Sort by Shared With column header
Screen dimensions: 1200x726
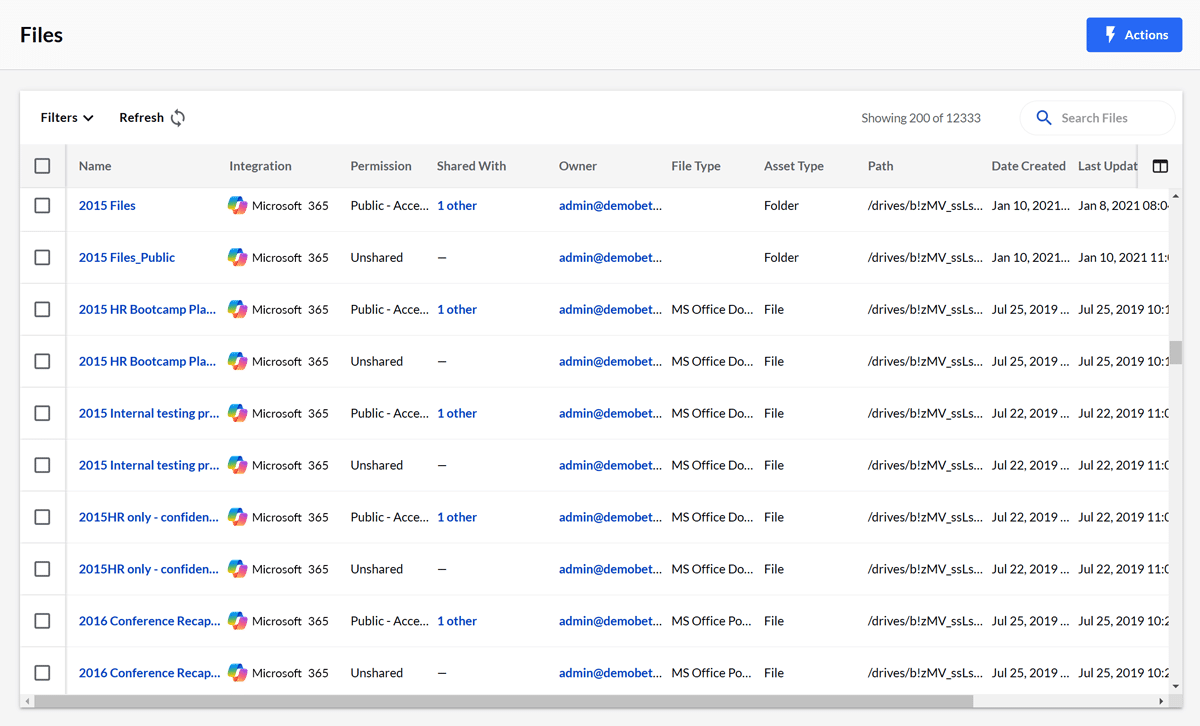471,166
